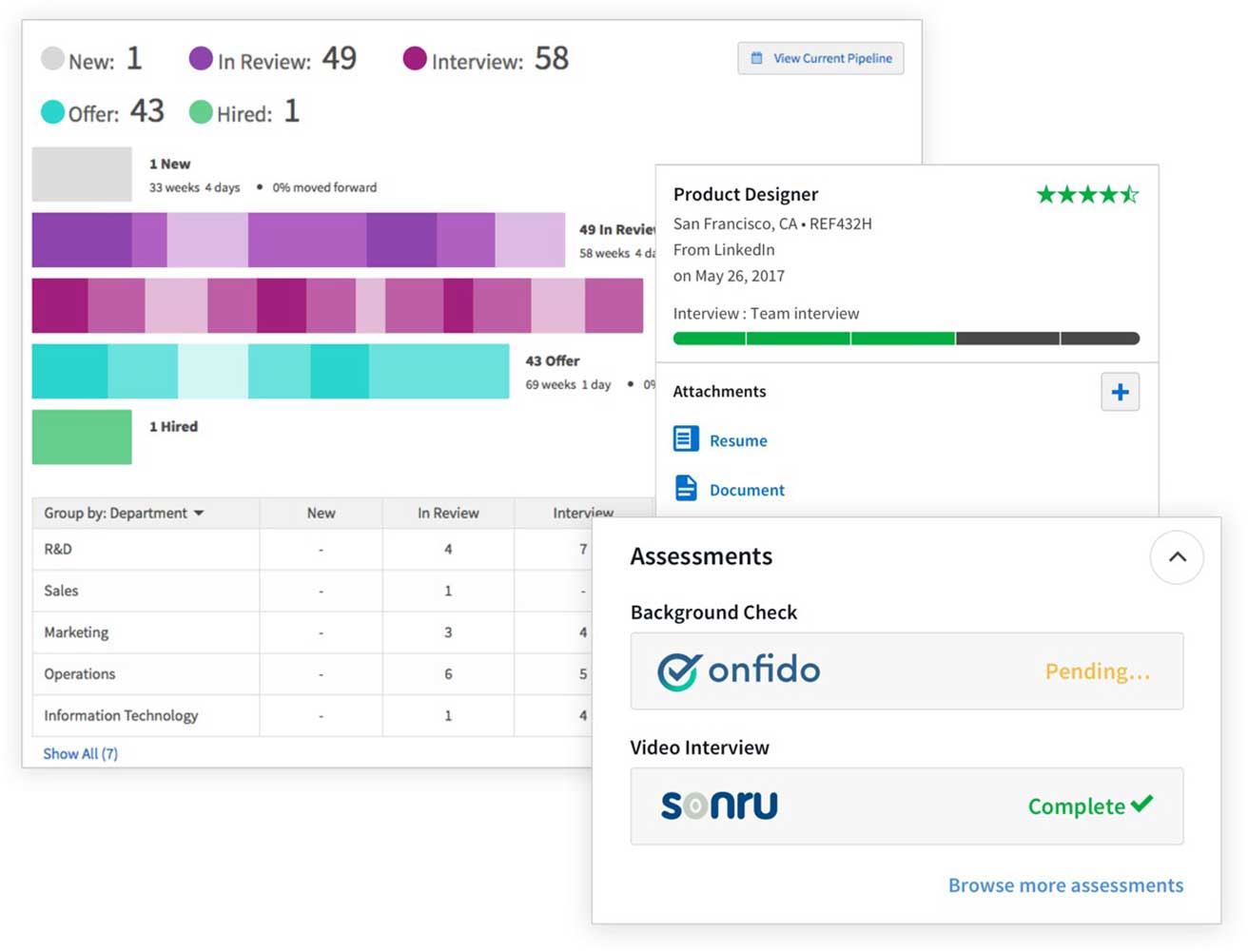Click the gray New stage bar

(82, 174)
